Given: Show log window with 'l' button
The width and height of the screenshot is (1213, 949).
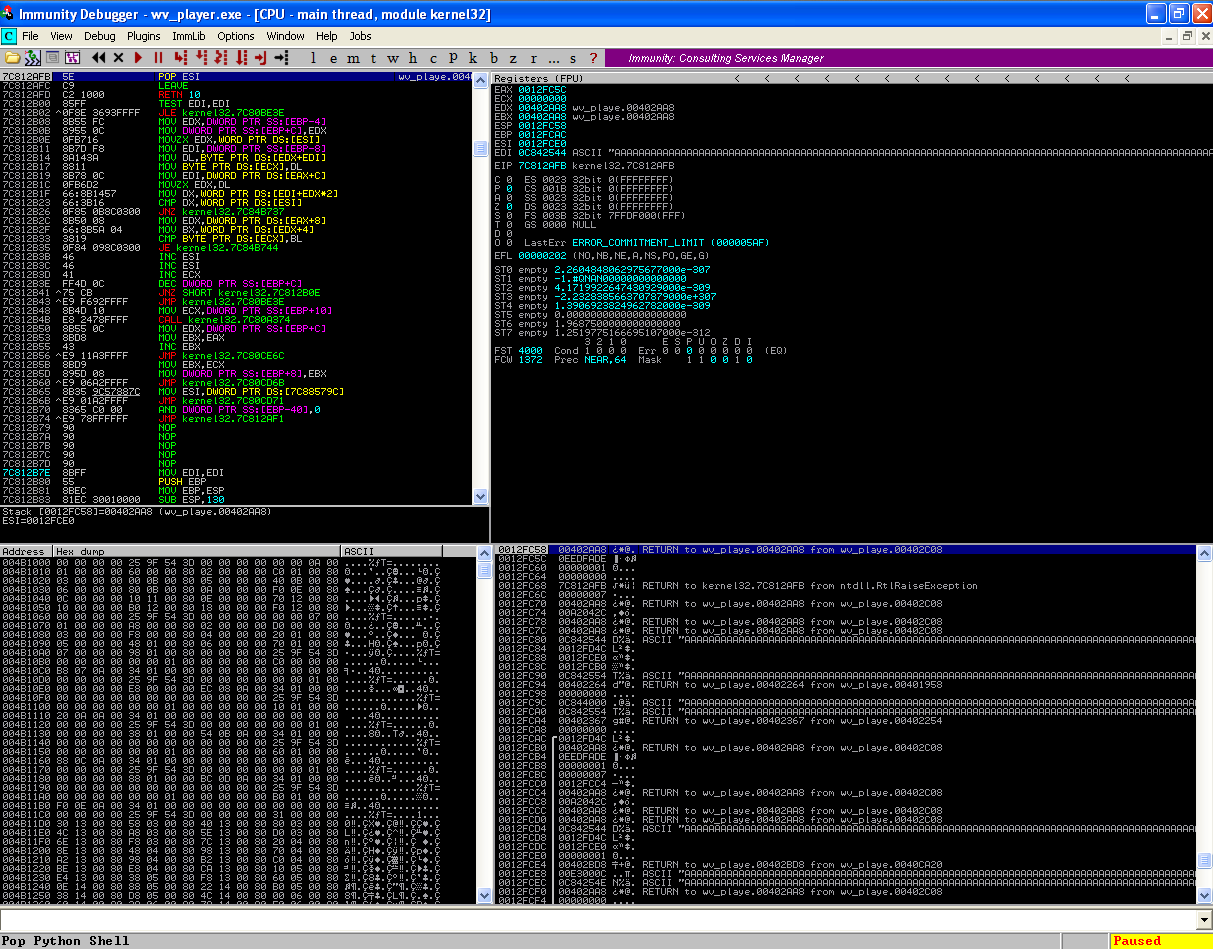Looking at the screenshot, I should tap(313, 58).
